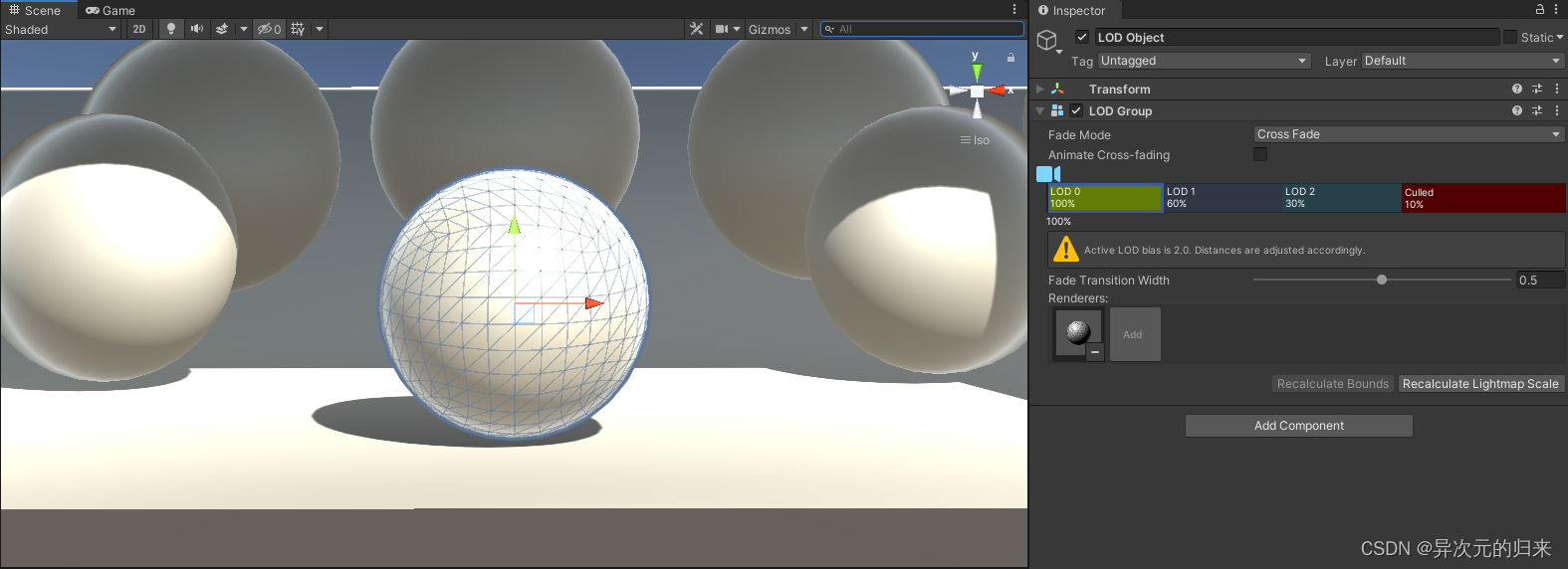Switch Iso perspective label in scene
This screenshot has width=1568, height=569.
(975, 140)
